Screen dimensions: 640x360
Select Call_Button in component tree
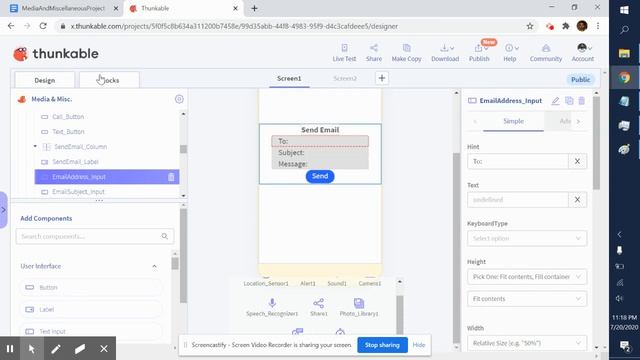(x=68, y=117)
